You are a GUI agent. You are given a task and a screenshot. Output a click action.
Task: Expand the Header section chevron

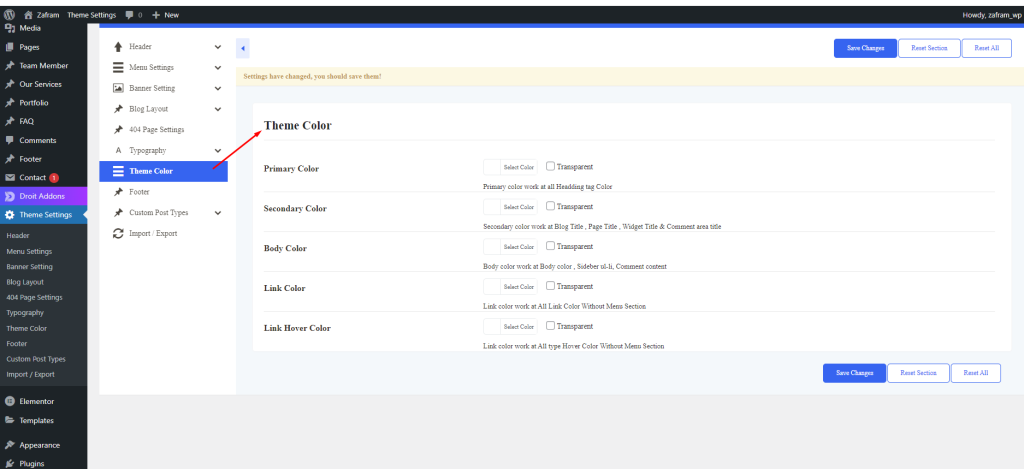pos(217,47)
